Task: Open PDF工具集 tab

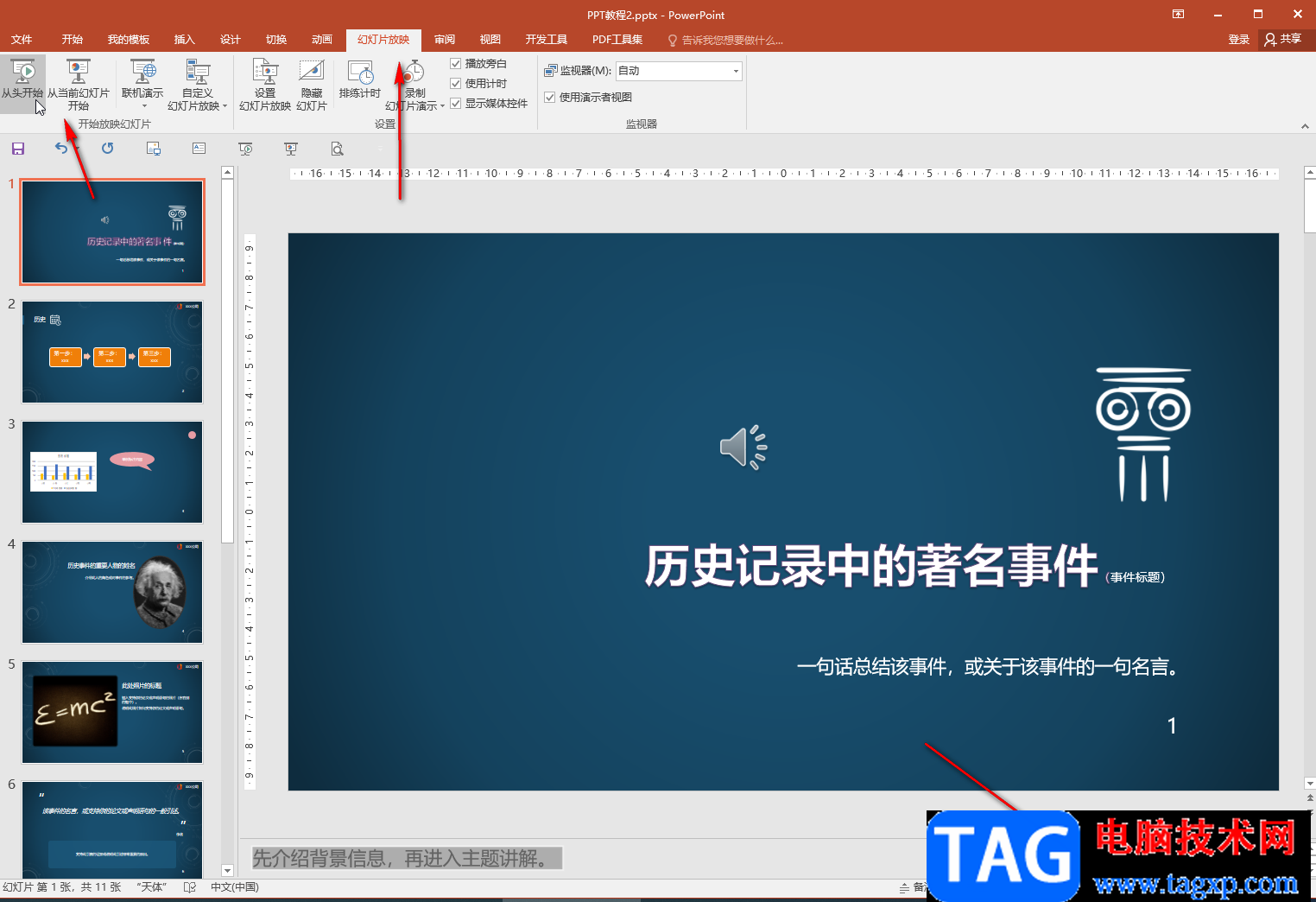Action: [x=617, y=40]
